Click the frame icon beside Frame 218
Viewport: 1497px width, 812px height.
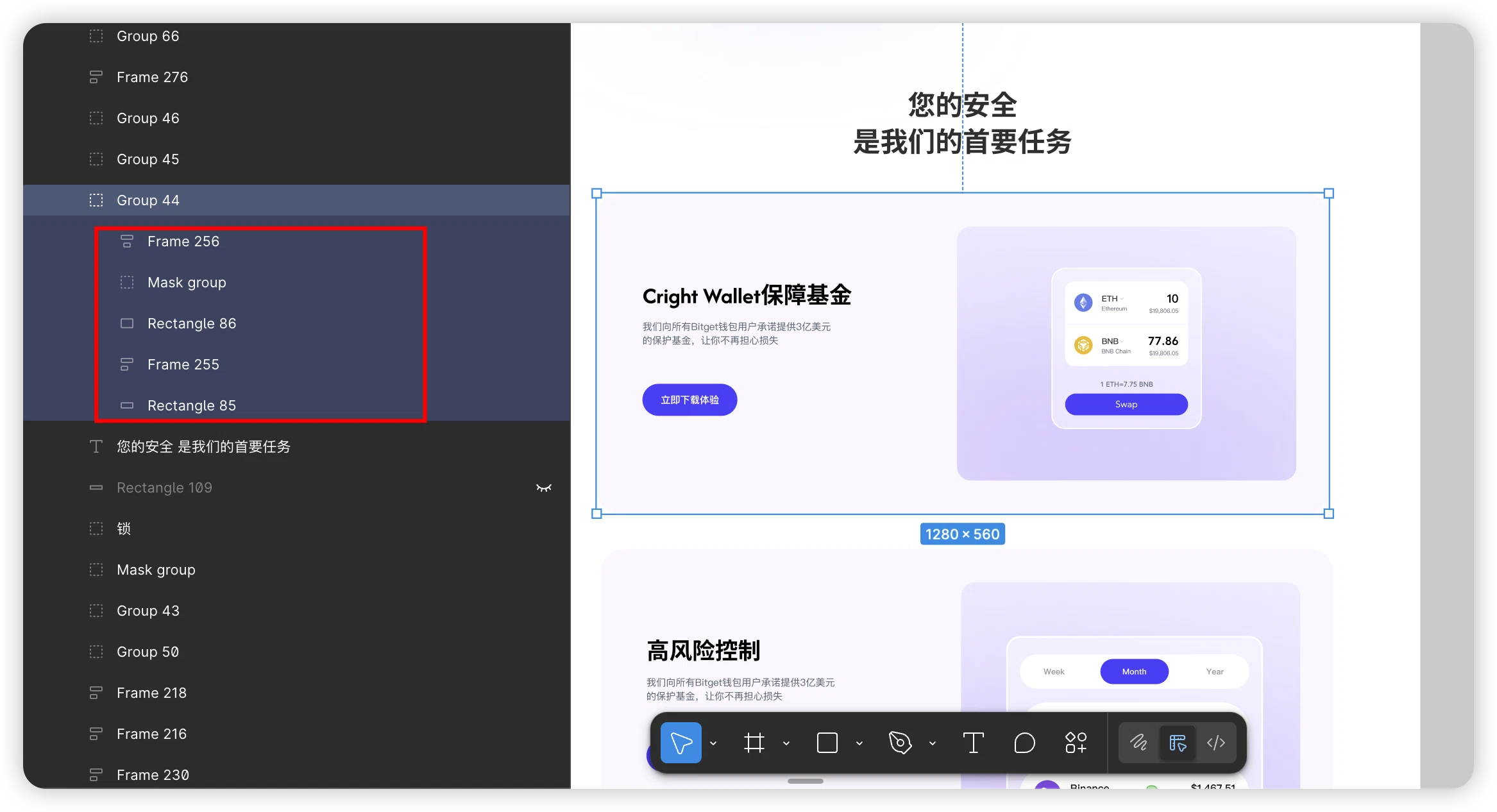point(96,693)
